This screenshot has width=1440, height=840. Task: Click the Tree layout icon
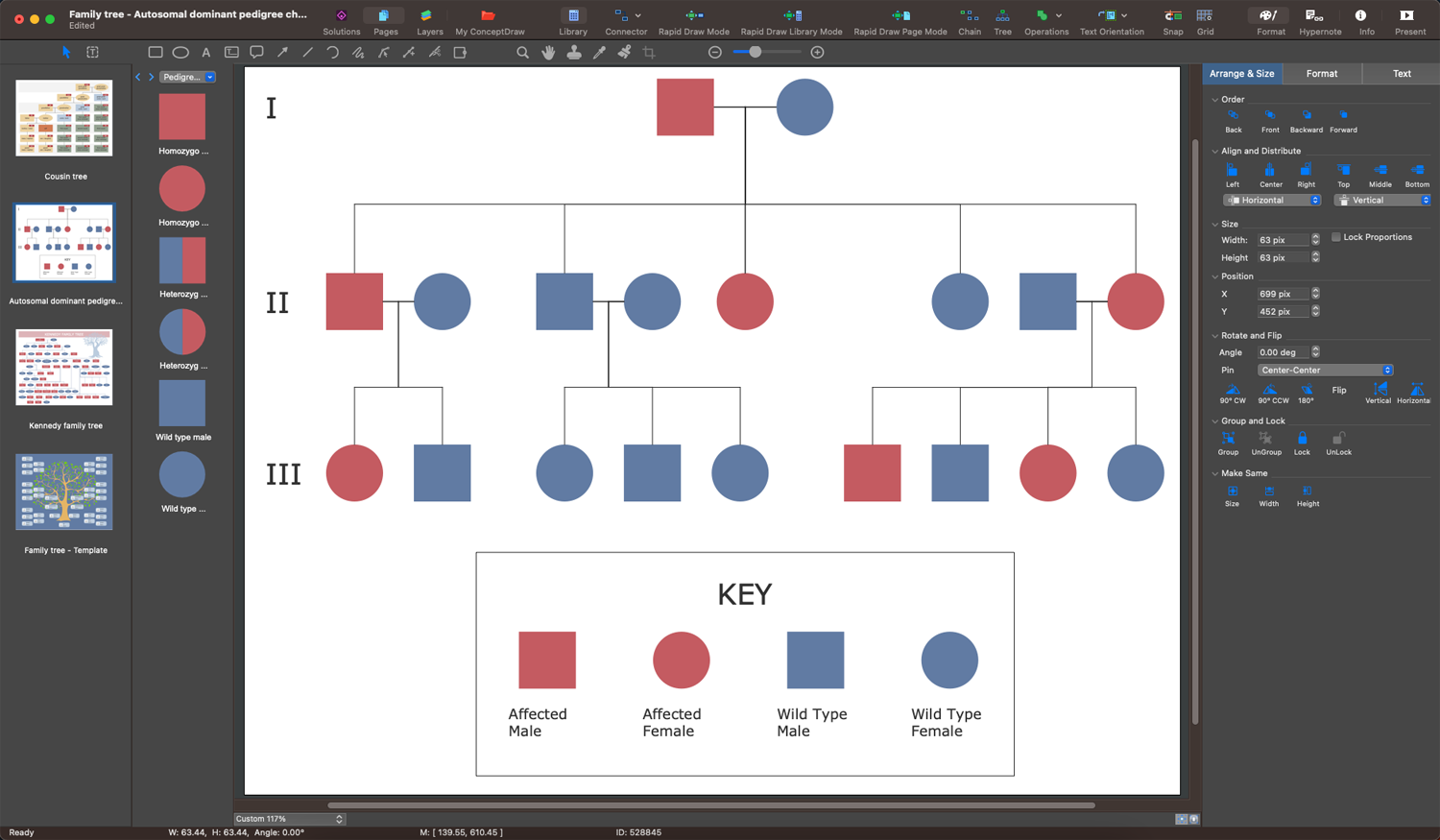(1002, 22)
